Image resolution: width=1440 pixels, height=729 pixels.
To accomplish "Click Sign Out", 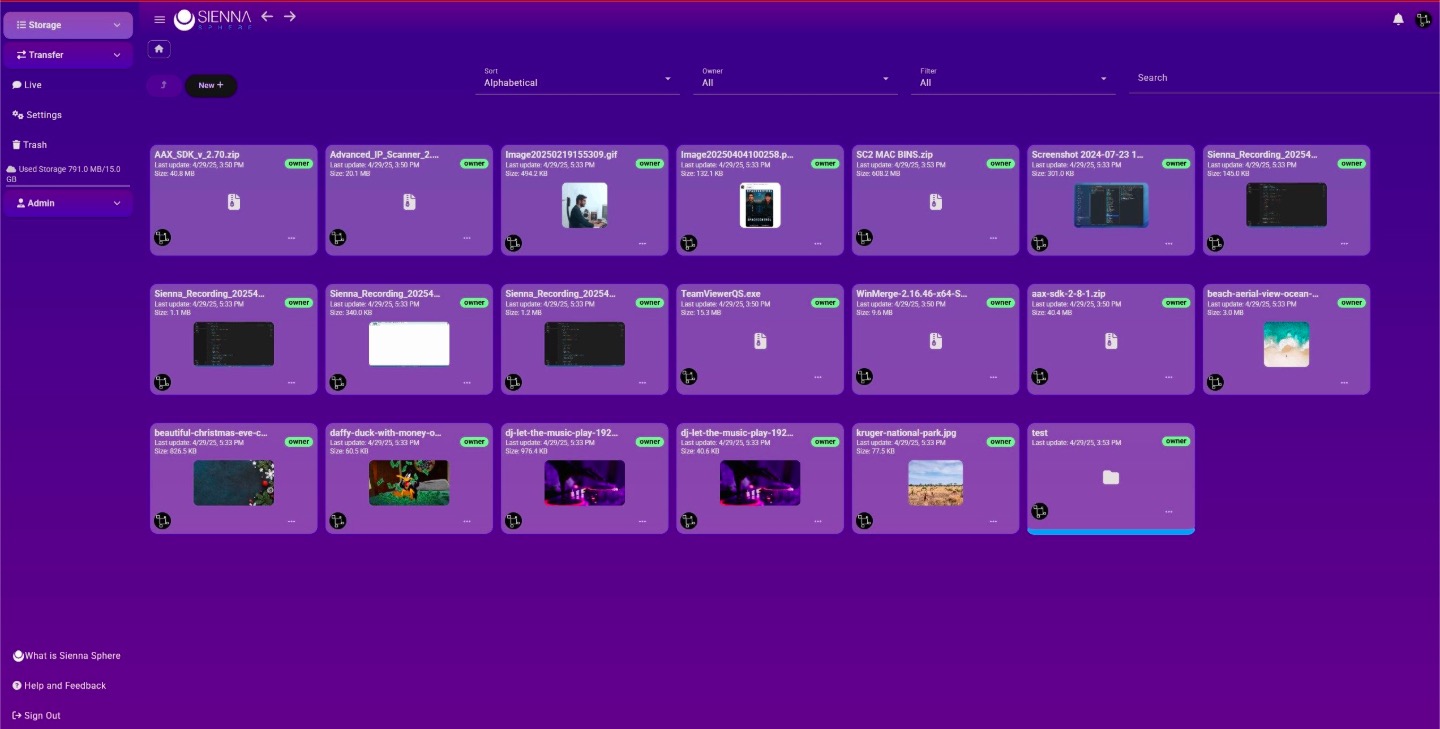I will (37, 716).
